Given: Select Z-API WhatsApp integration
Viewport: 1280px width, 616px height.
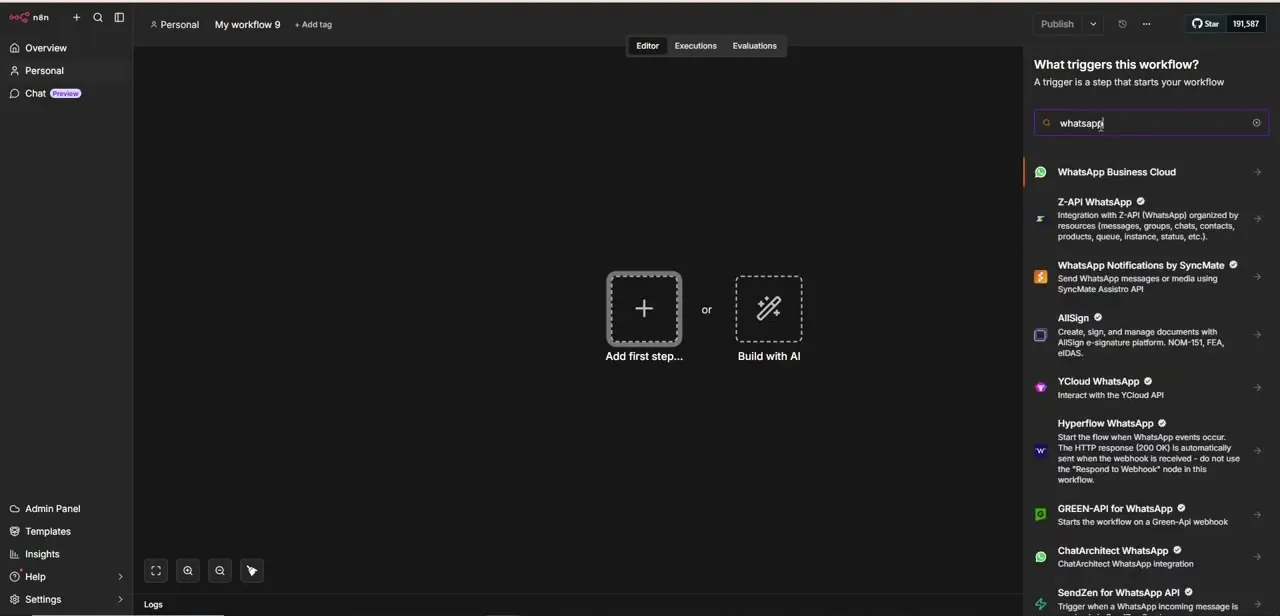Looking at the screenshot, I should pyautogui.click(x=1147, y=219).
